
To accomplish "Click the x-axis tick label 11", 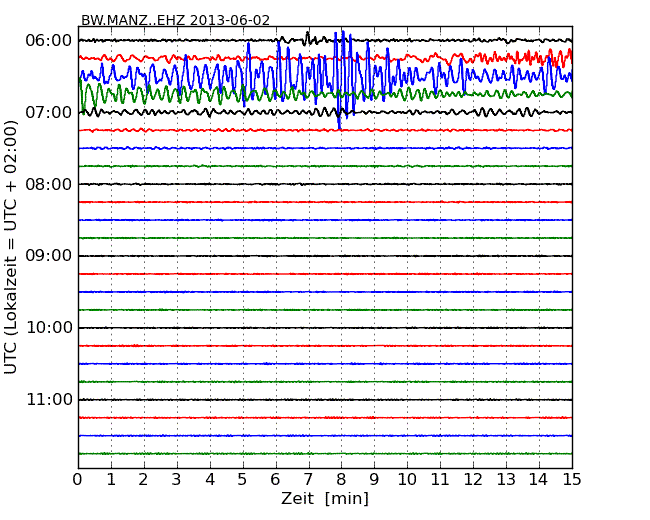I will tap(440, 480).
